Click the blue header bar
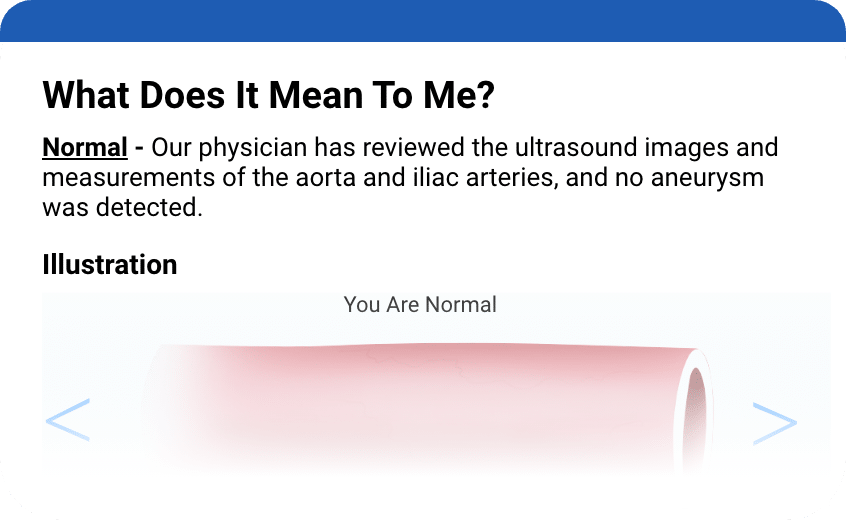846x520 pixels. (423, 20)
